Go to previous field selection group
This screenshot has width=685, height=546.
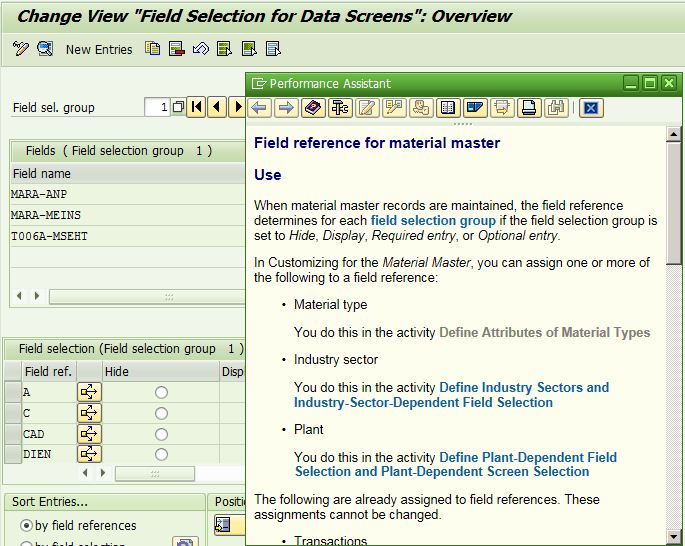217,107
